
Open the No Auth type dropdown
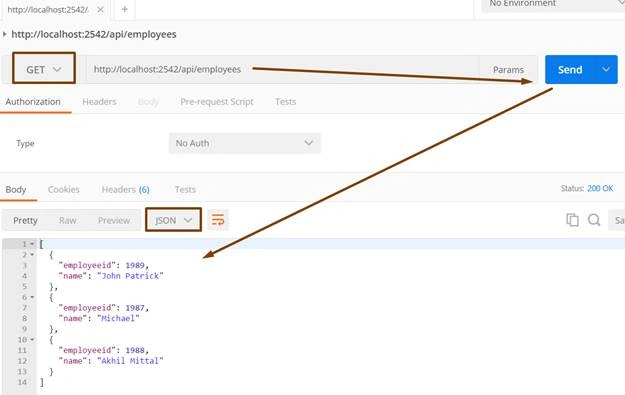[244, 143]
